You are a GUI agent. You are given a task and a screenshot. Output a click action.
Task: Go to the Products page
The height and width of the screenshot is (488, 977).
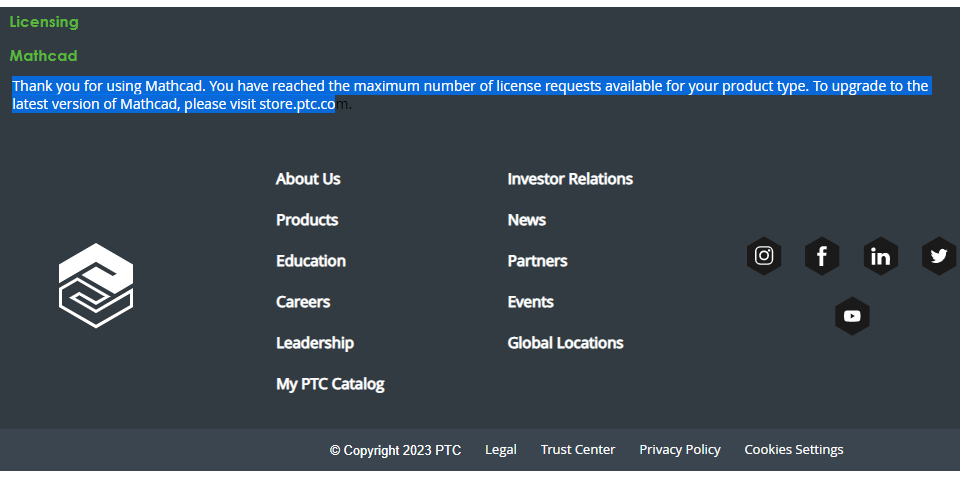(x=307, y=220)
